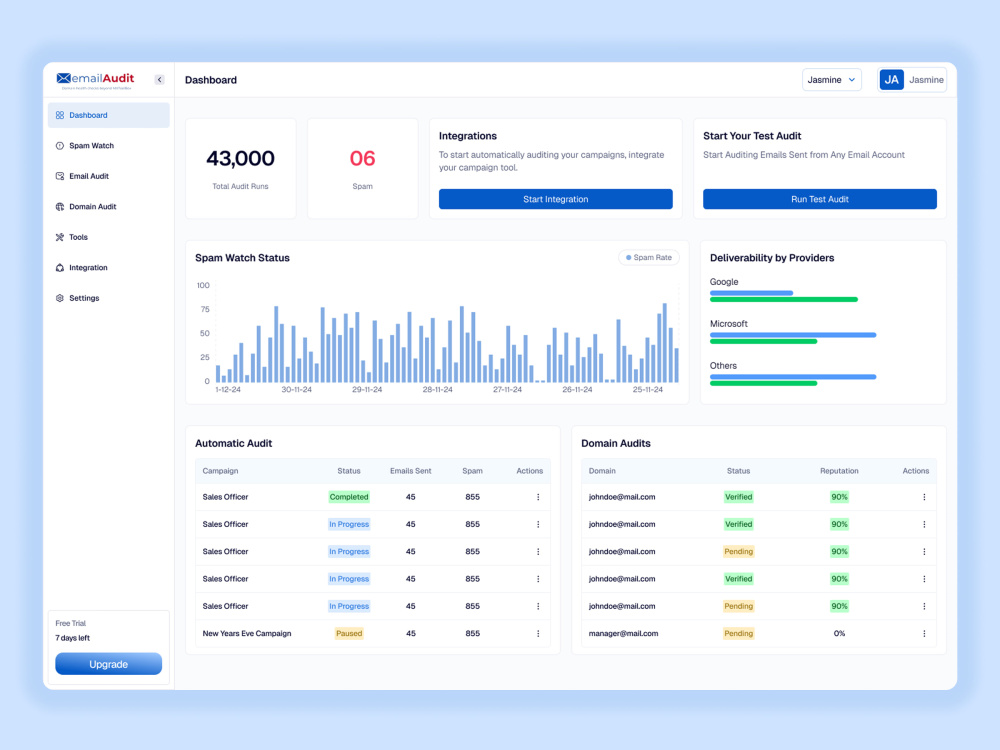Click the Tools wrench icon in sidebar
The height and width of the screenshot is (750, 1000).
tap(60, 237)
